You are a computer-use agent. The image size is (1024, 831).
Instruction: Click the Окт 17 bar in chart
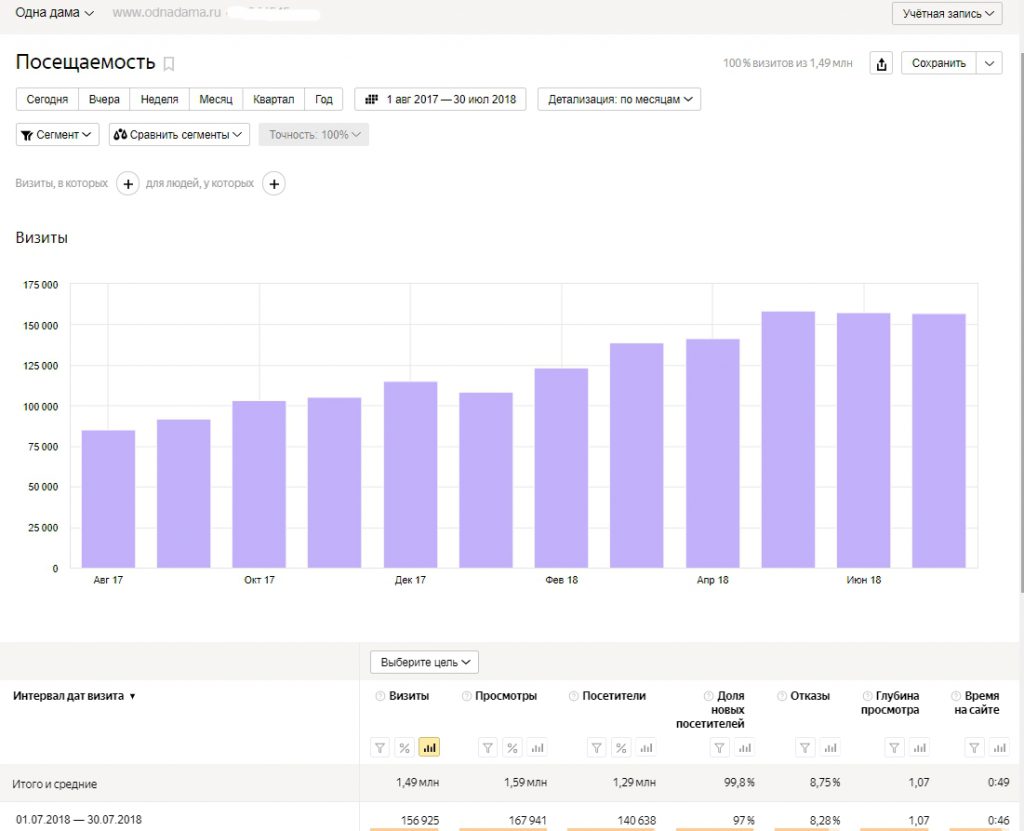(259, 485)
